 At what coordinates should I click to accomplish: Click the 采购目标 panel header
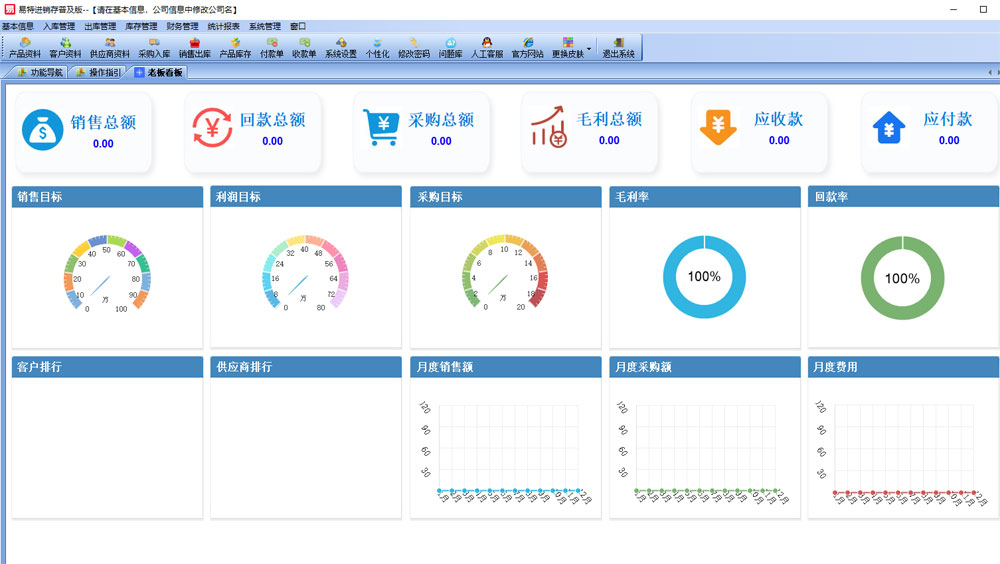coord(506,197)
